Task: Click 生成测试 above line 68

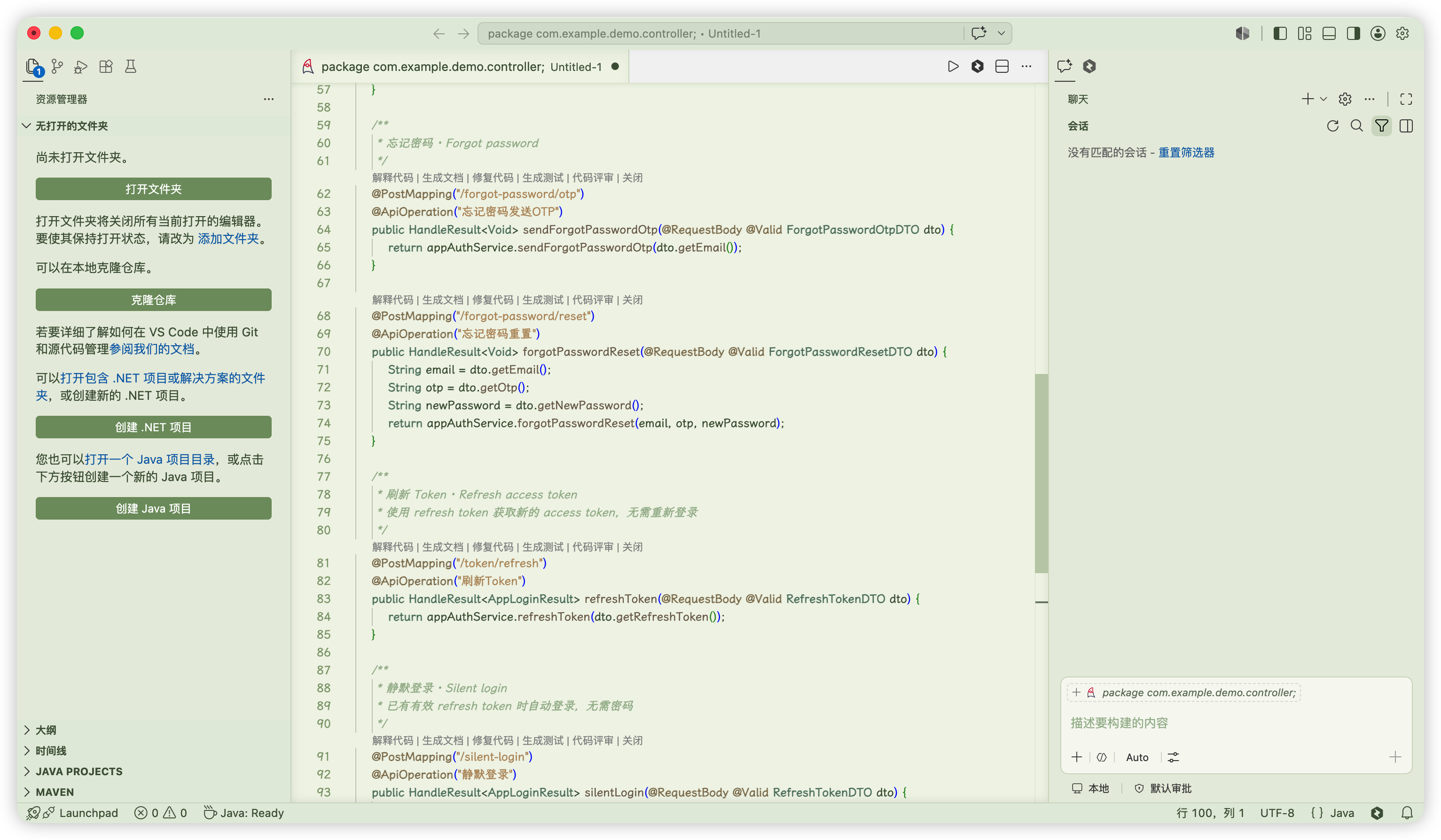Action: tap(543, 300)
